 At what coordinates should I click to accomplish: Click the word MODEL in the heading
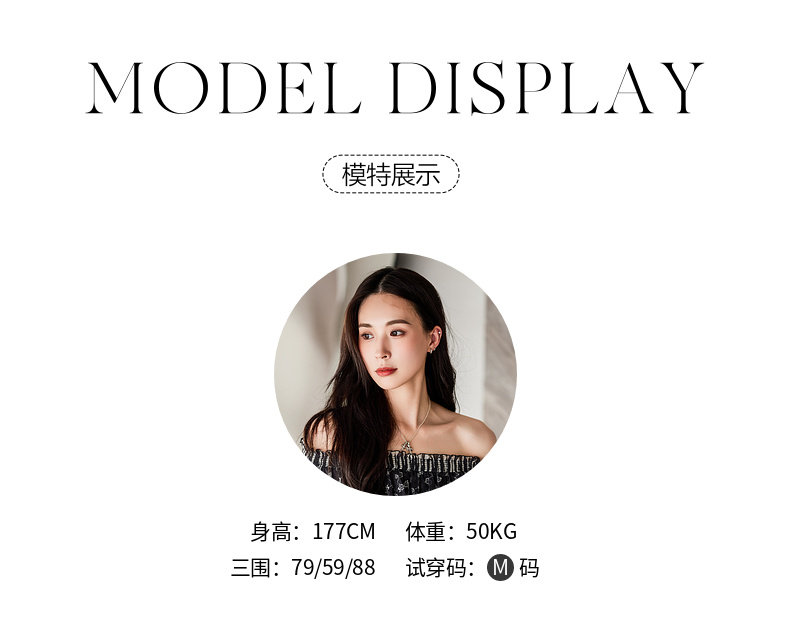(x=224, y=88)
